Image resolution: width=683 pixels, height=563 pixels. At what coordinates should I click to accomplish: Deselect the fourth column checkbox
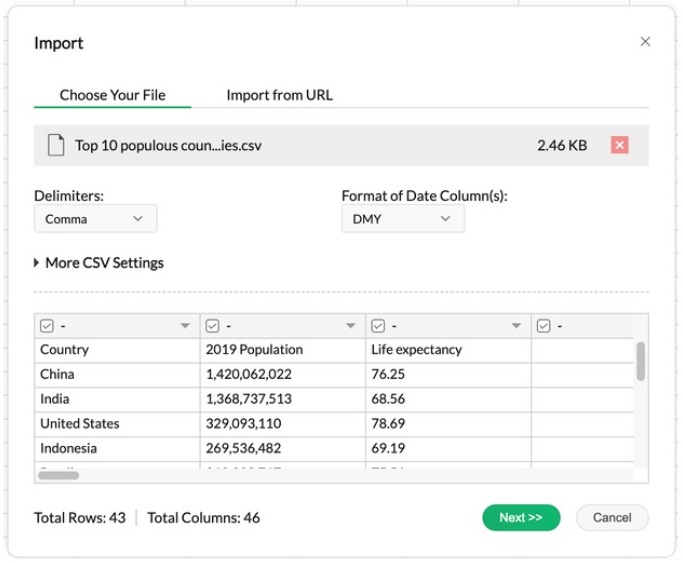543,326
